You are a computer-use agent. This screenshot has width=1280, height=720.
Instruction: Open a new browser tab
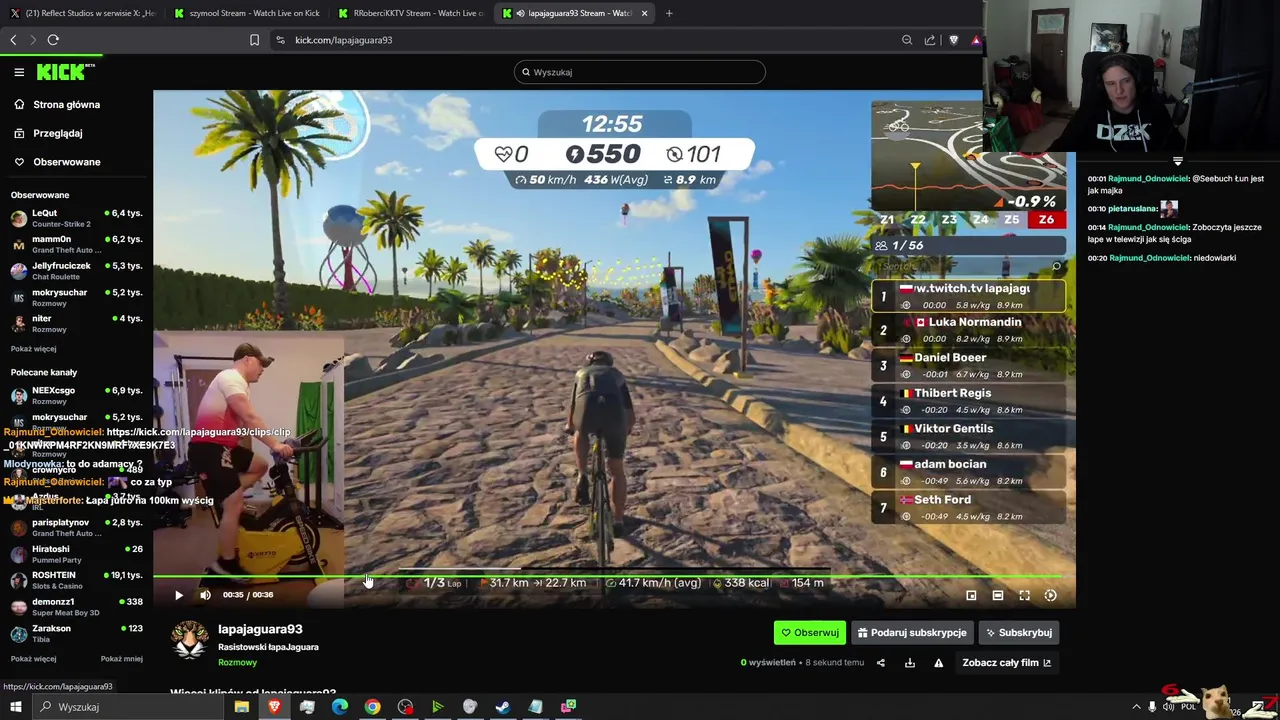click(669, 13)
